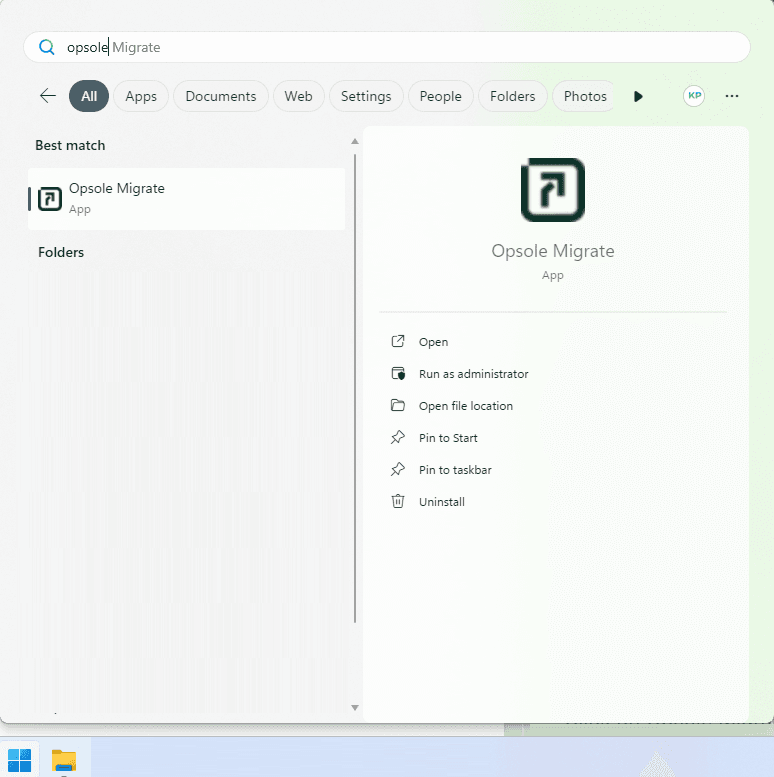
Task: Select the All filter tab
Action: tap(89, 96)
